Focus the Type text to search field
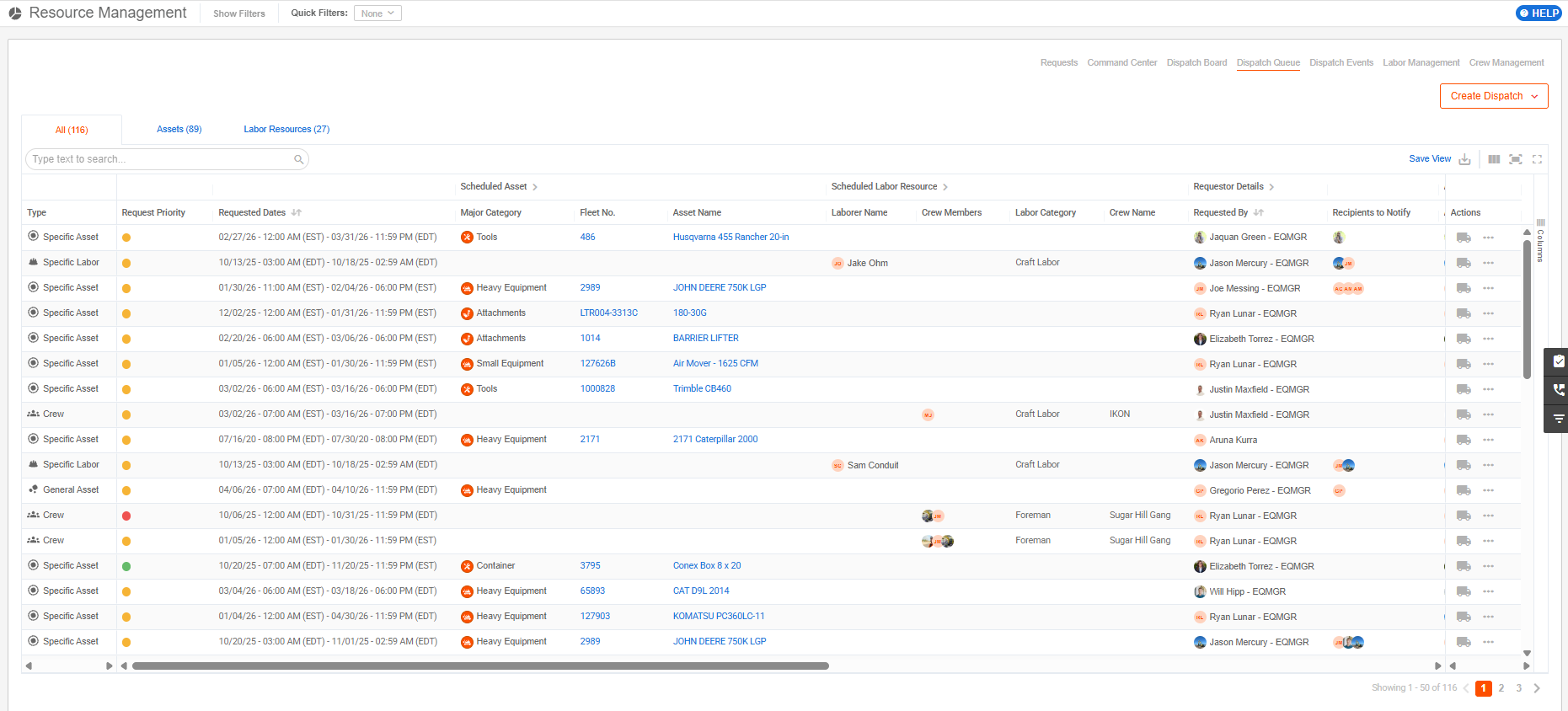1568x711 pixels. click(x=167, y=159)
